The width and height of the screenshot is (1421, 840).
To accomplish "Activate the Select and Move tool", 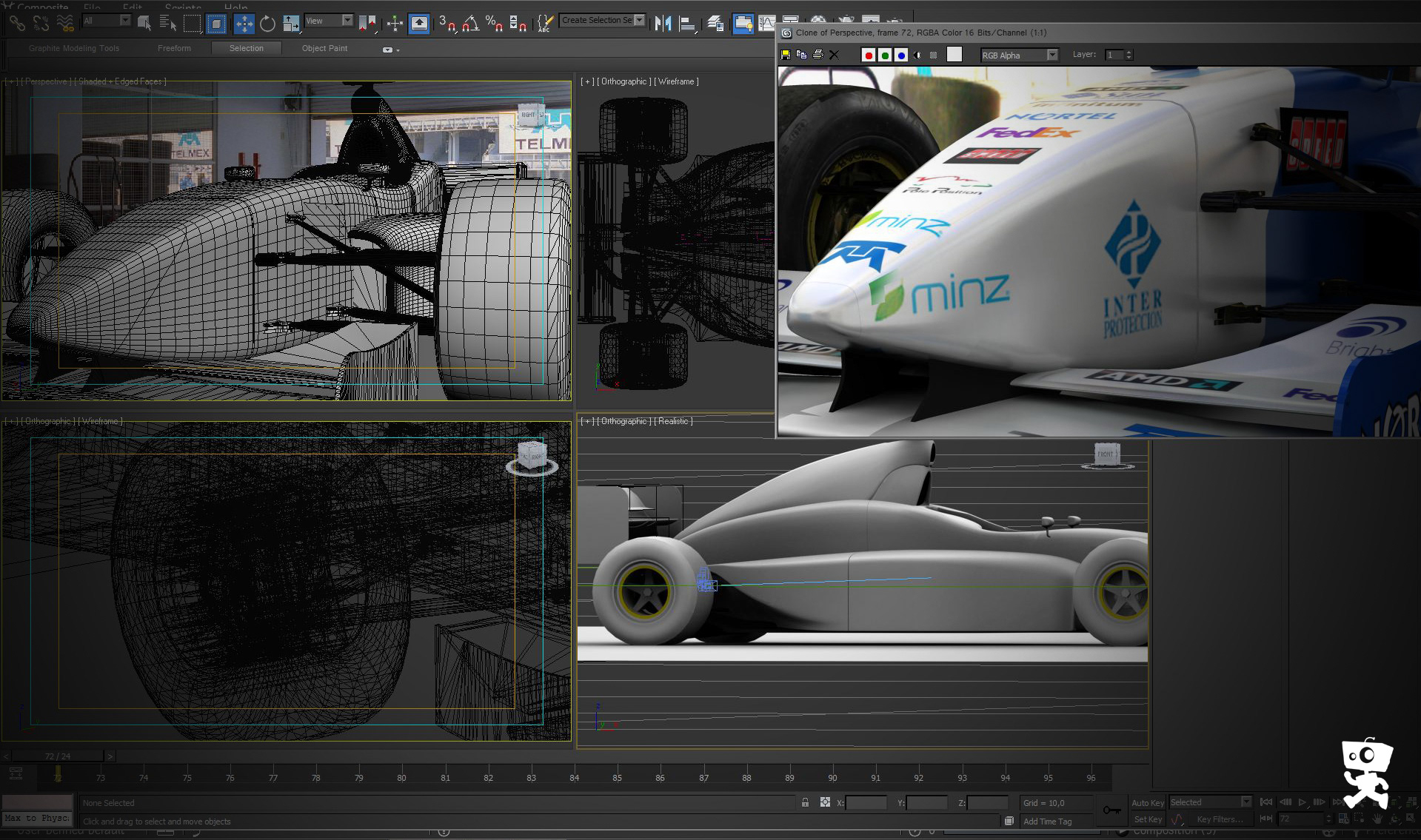I will coord(244,24).
